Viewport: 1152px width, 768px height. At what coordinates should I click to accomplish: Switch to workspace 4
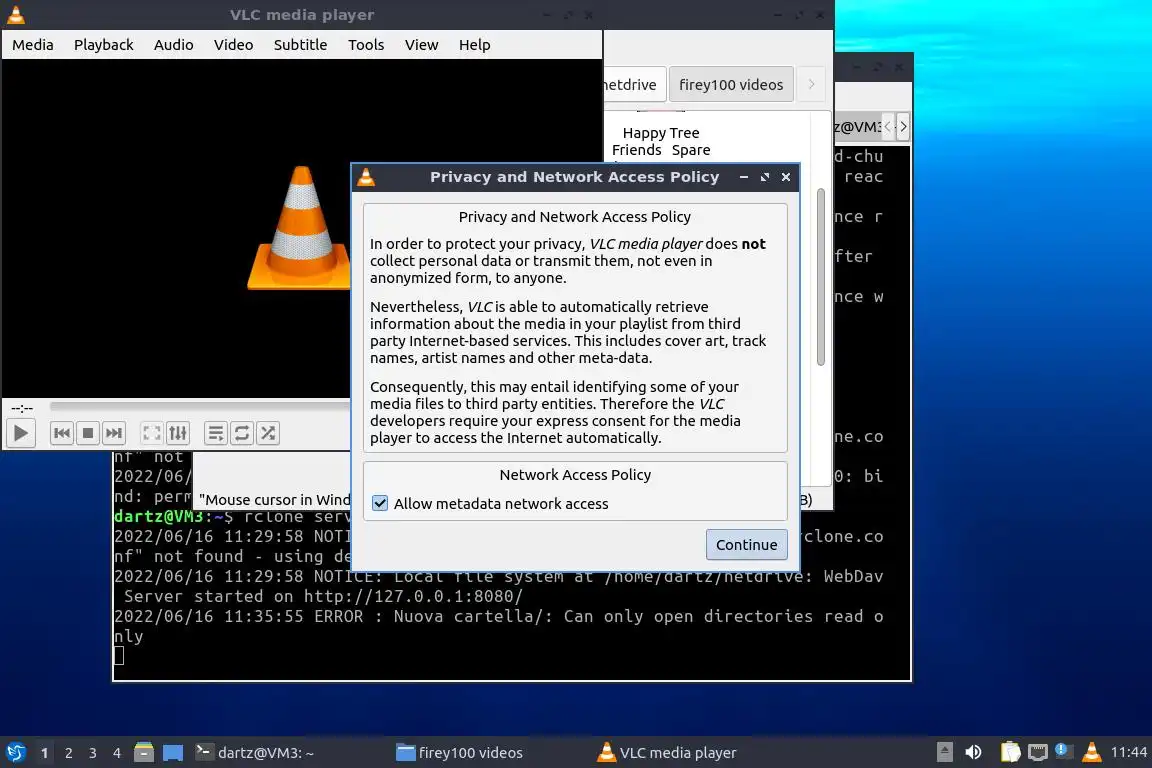(x=117, y=753)
